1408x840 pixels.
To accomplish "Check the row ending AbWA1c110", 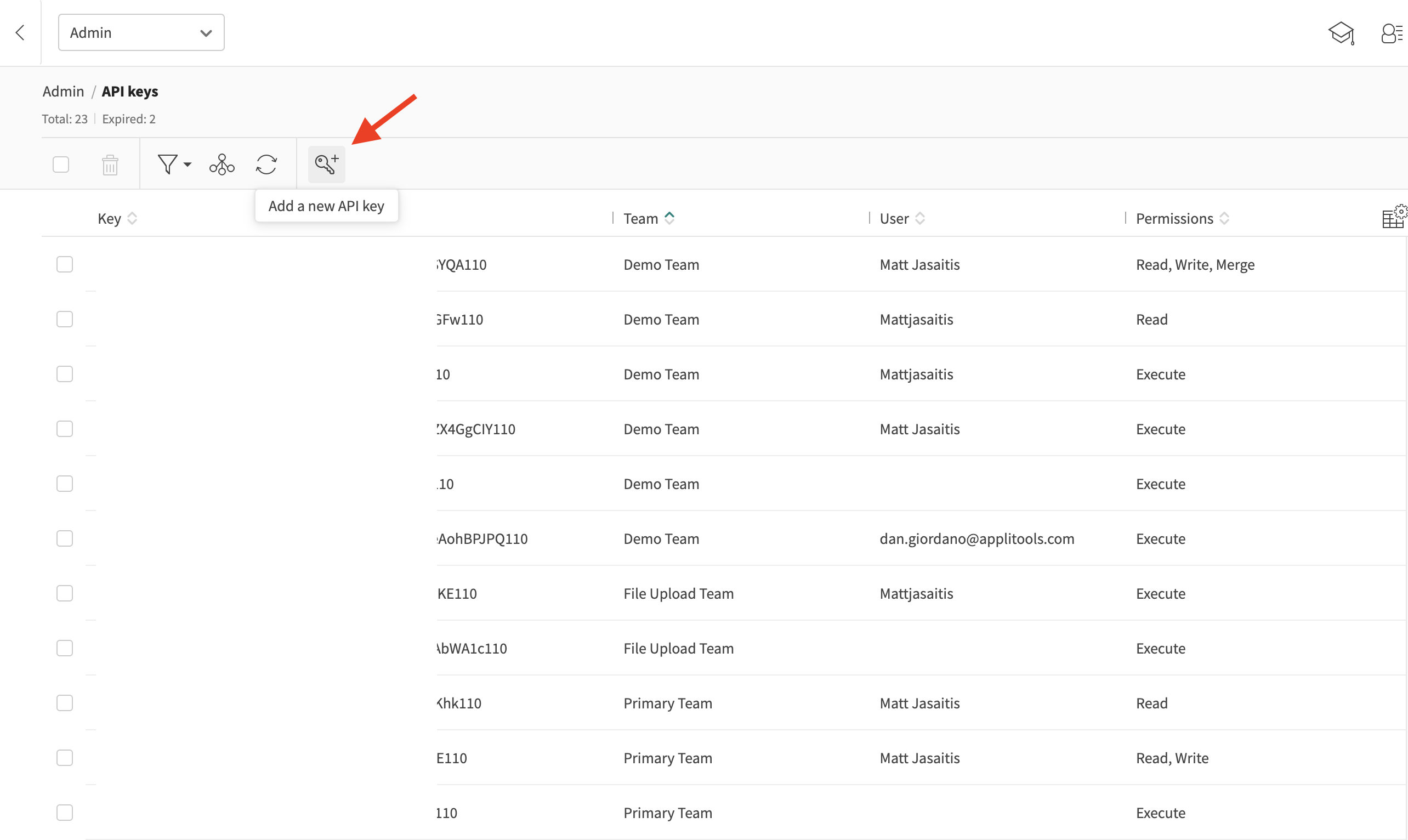I will [x=65, y=648].
